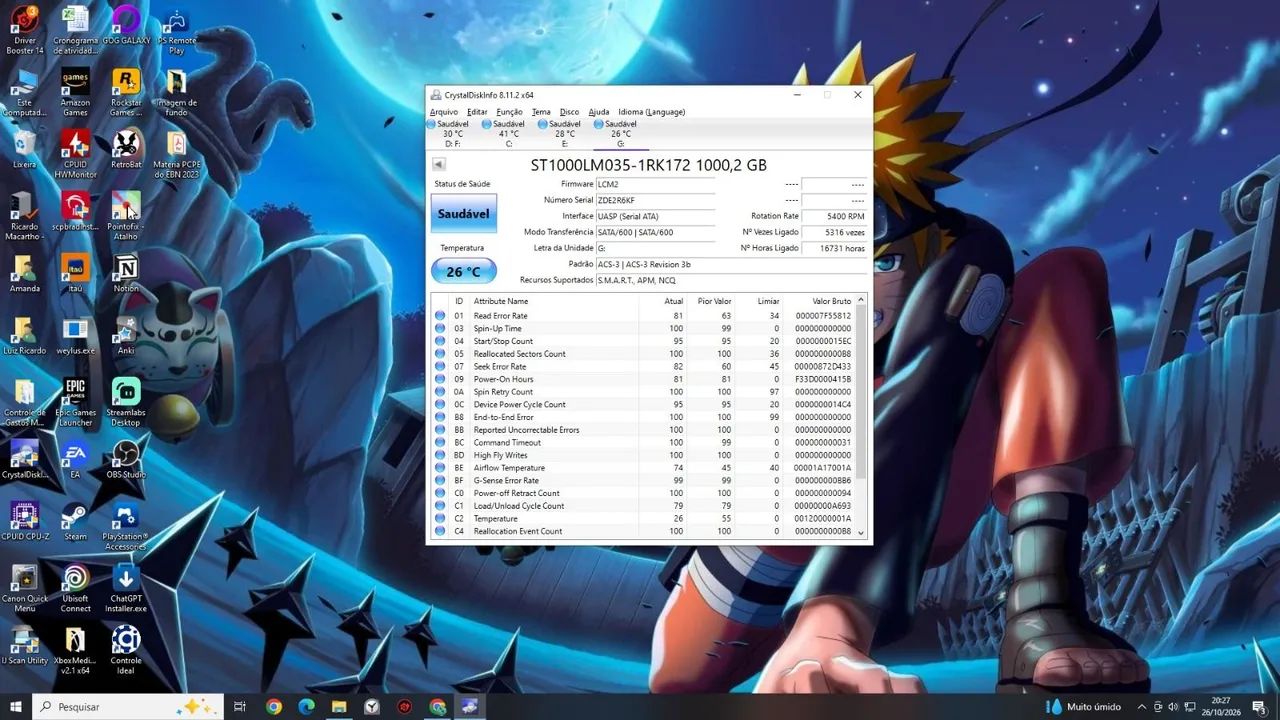Go to previous disk with left arrow
Screen dimensions: 1280x720
(439, 164)
